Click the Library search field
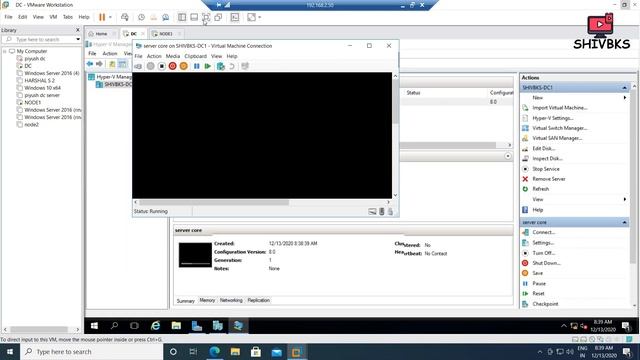The image size is (640, 360). 41,39
